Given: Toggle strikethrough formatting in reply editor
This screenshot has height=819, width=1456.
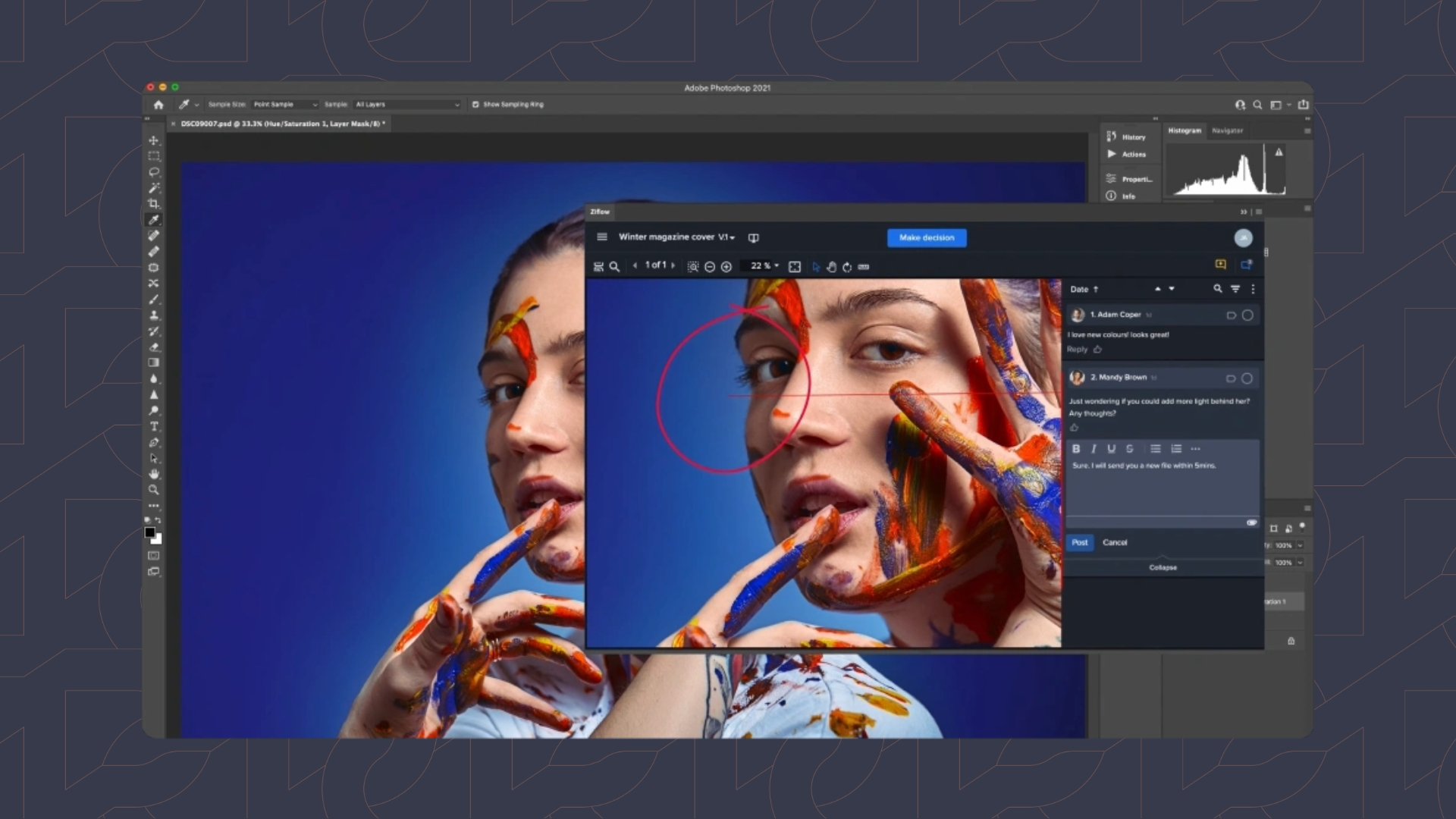Looking at the screenshot, I should click(1129, 449).
